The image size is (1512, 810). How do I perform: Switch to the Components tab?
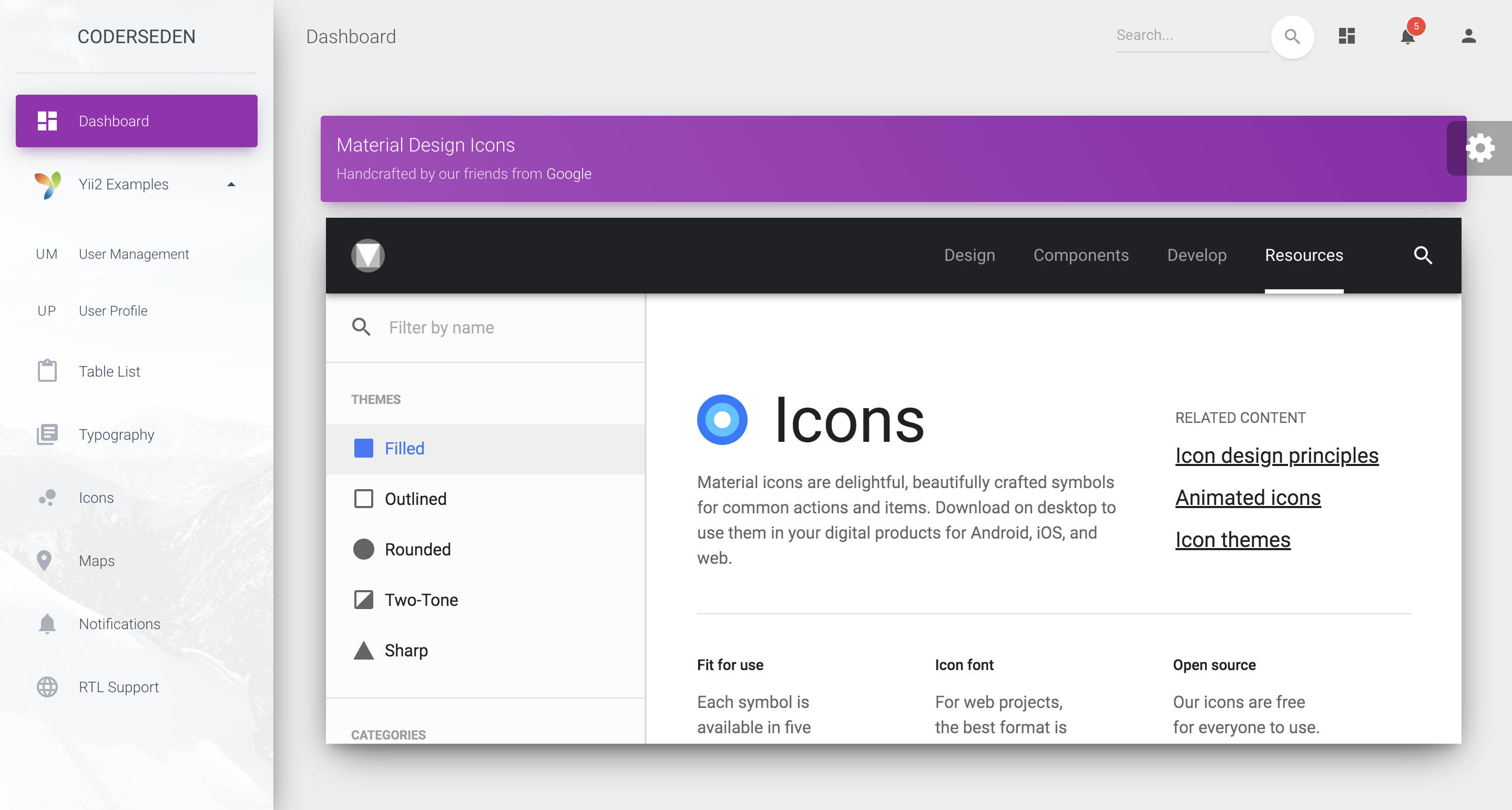[1081, 255]
